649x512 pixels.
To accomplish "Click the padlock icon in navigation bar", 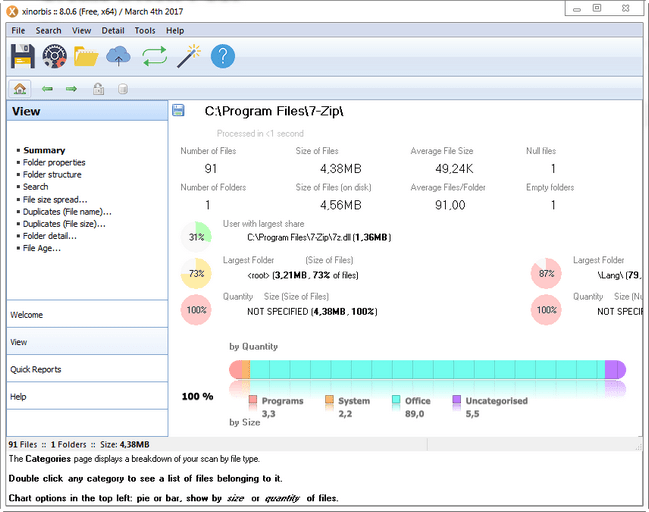I will [x=98, y=89].
